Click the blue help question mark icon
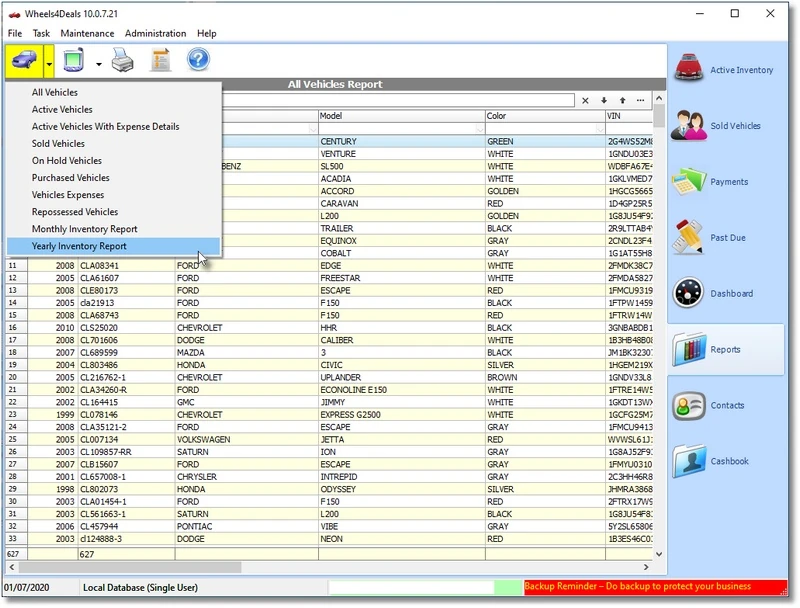The image size is (800, 608). (198, 61)
